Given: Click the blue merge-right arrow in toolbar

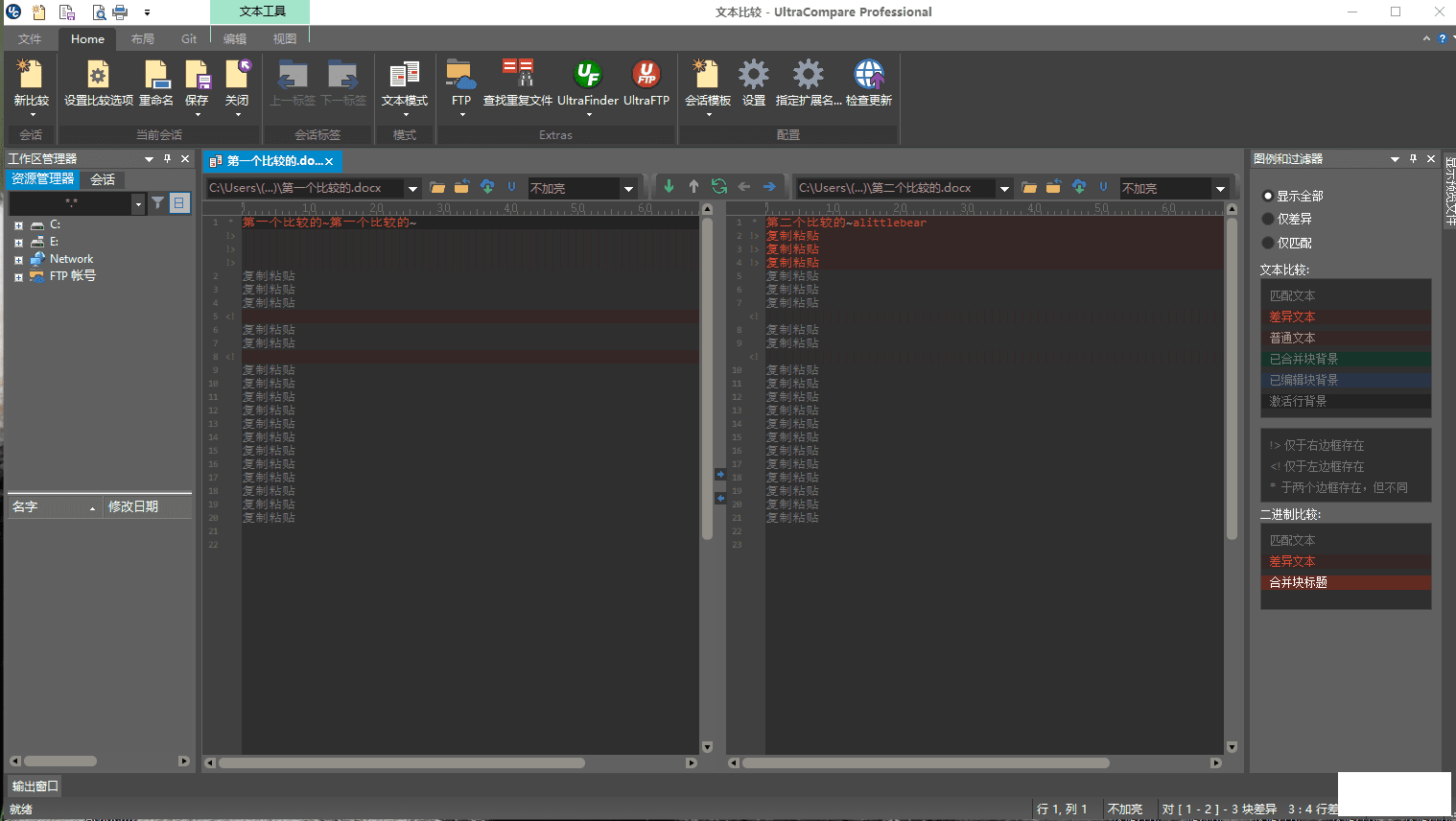Looking at the screenshot, I should 769,187.
